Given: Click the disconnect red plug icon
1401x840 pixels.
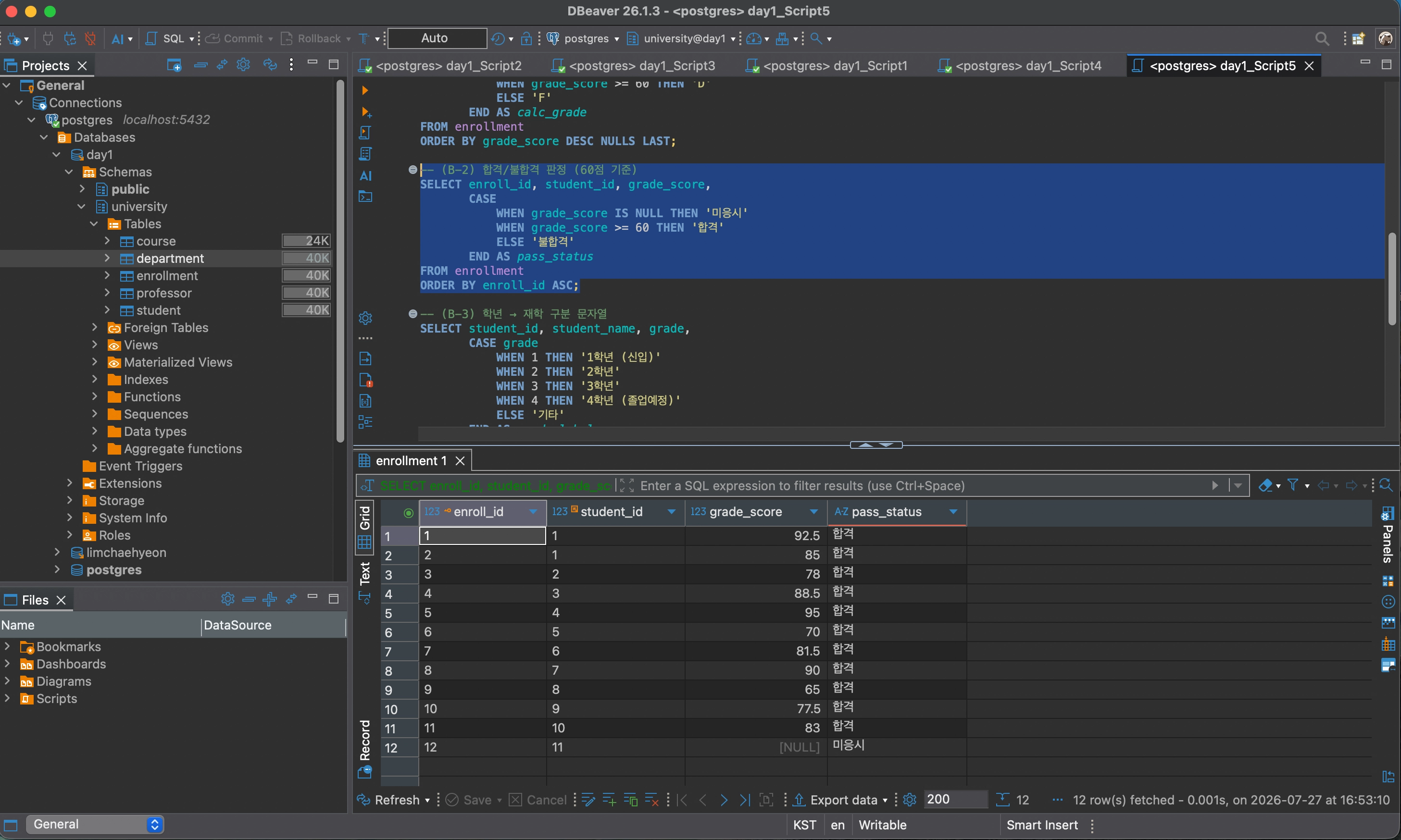Looking at the screenshot, I should (x=90, y=38).
